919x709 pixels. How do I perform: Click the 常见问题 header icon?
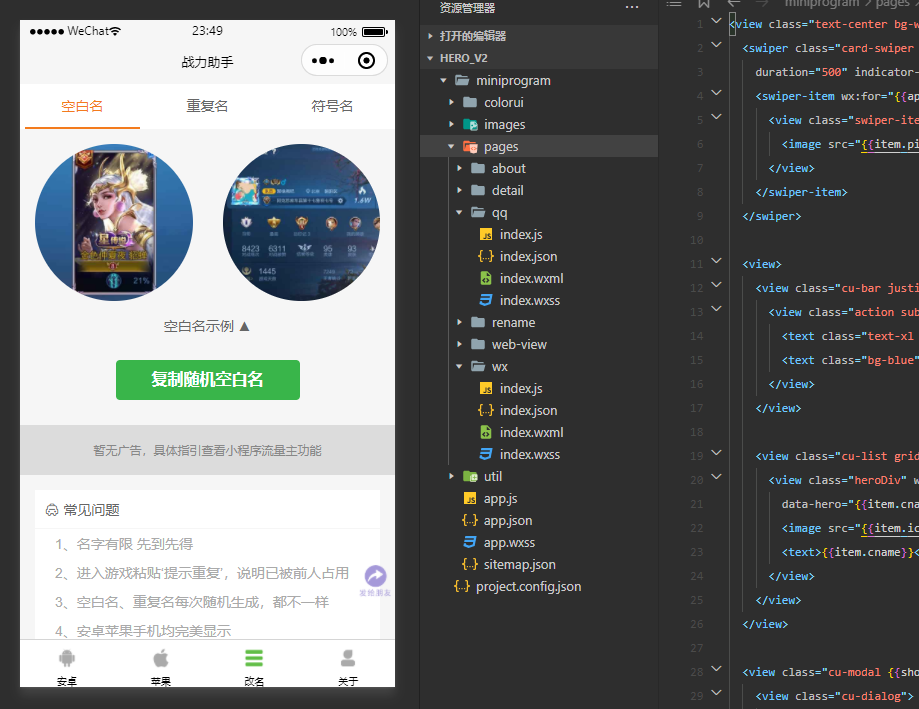pyautogui.click(x=52, y=510)
